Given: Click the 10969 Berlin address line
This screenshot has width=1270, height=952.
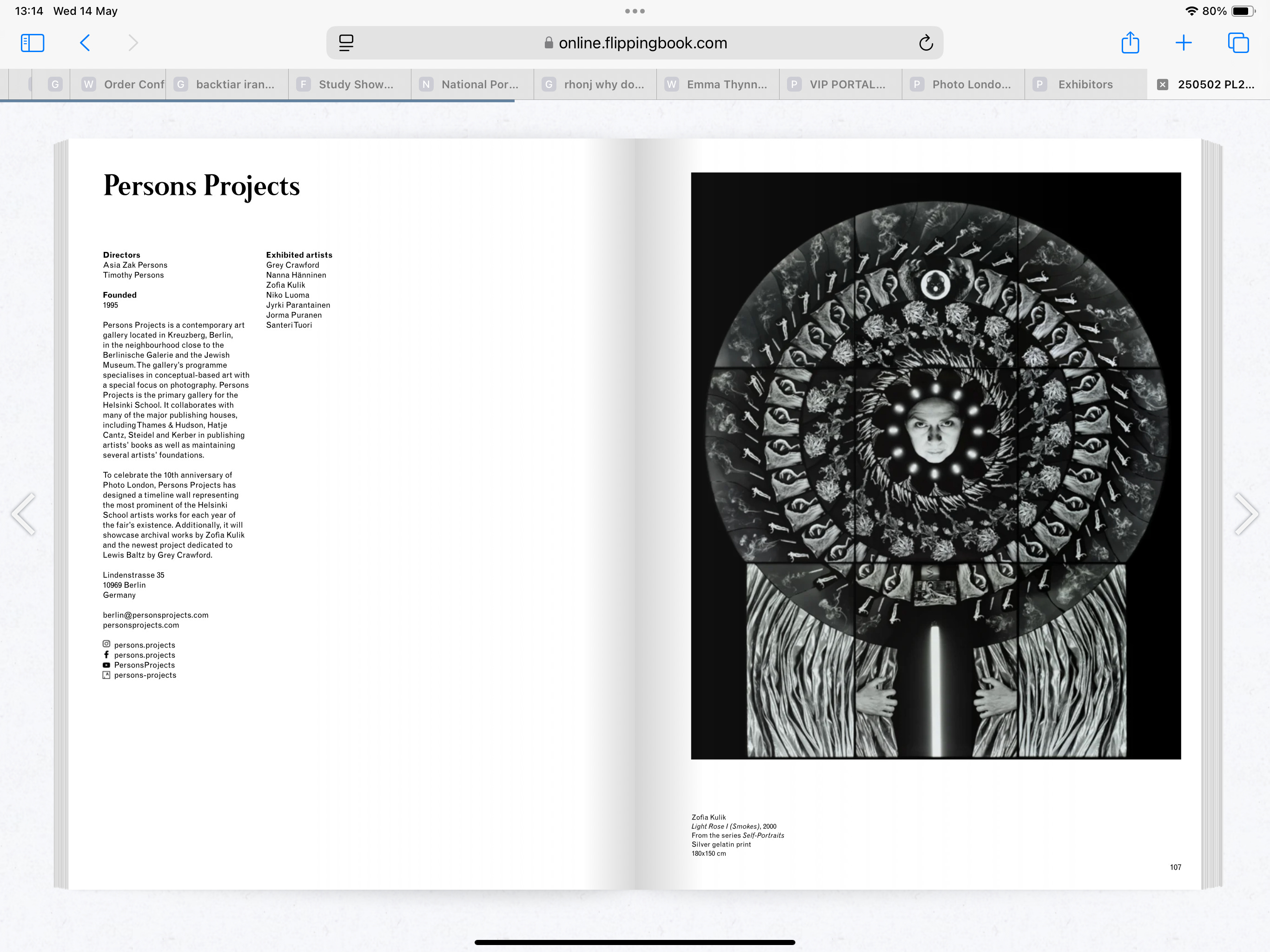Looking at the screenshot, I should (124, 584).
